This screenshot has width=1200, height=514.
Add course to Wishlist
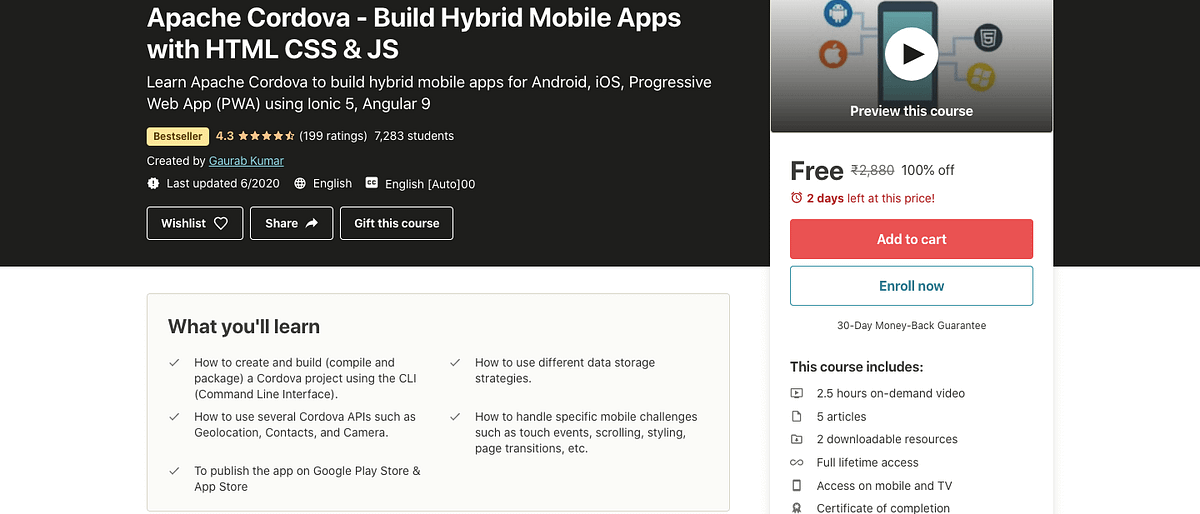point(195,223)
